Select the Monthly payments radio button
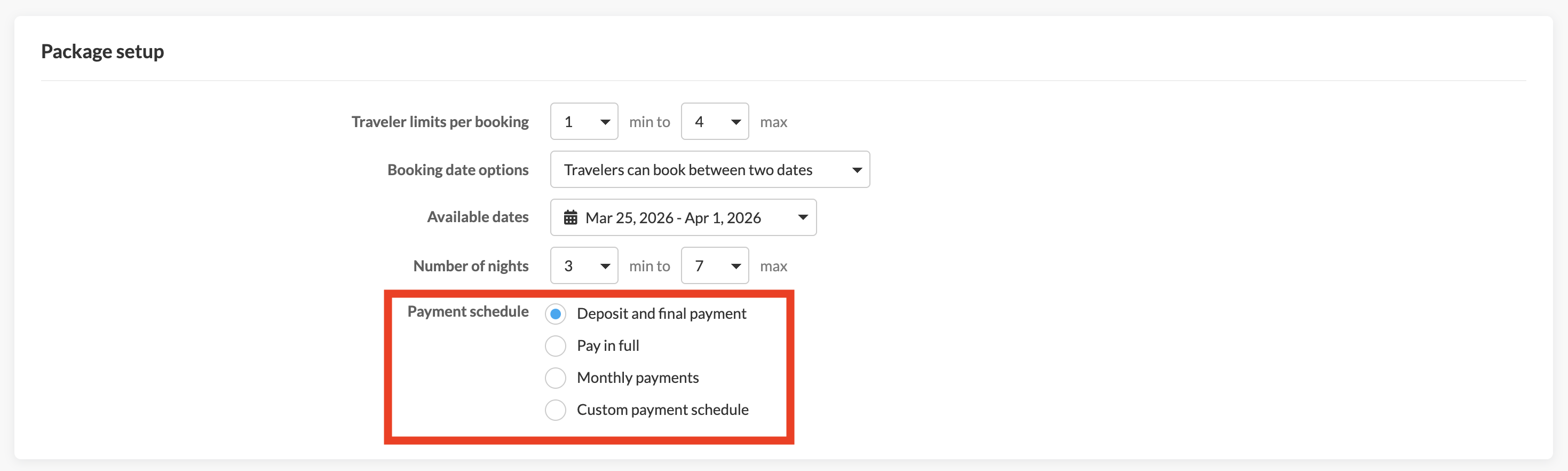The width and height of the screenshot is (1568, 471). (555, 378)
